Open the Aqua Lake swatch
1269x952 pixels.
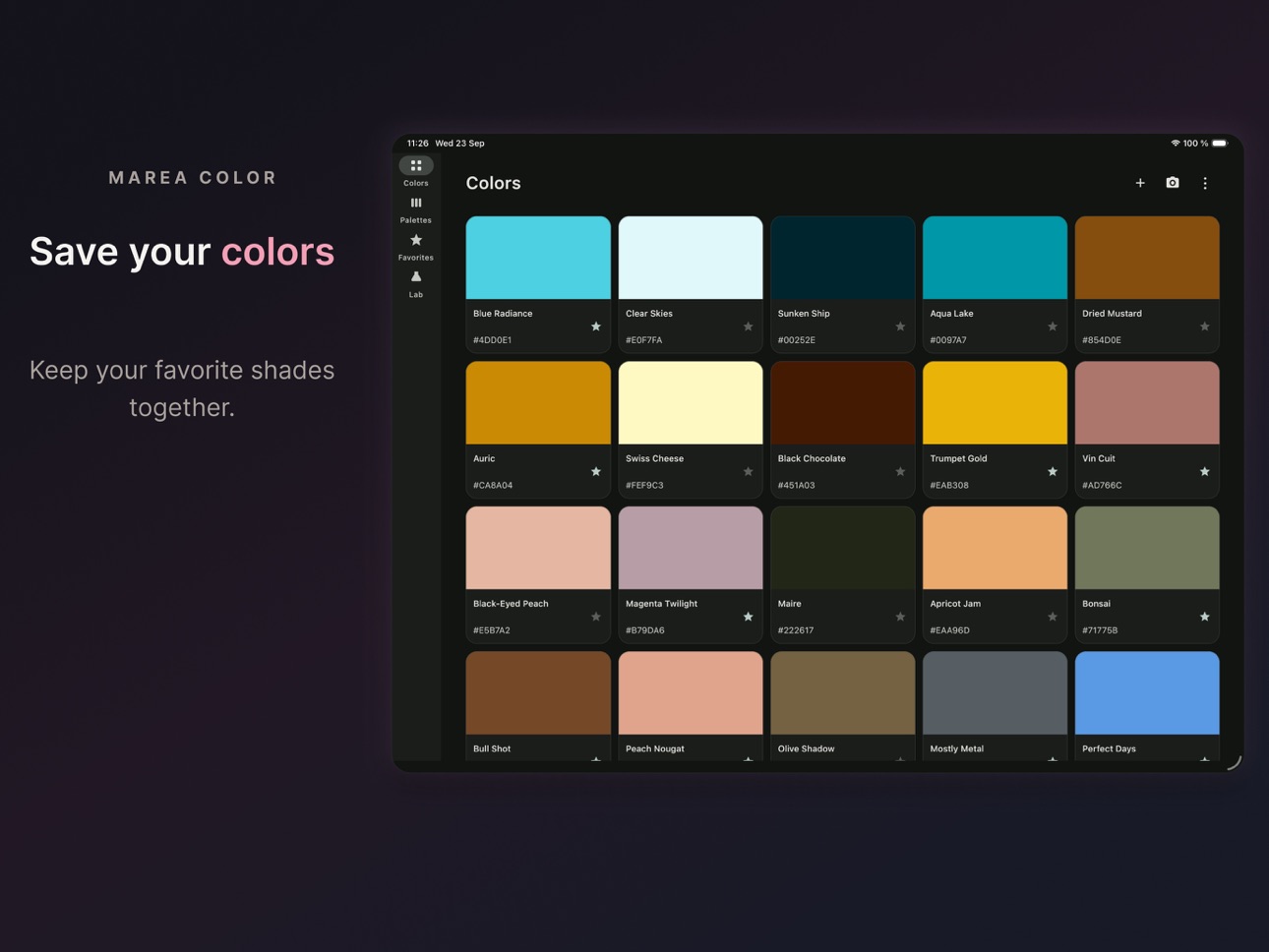995,258
